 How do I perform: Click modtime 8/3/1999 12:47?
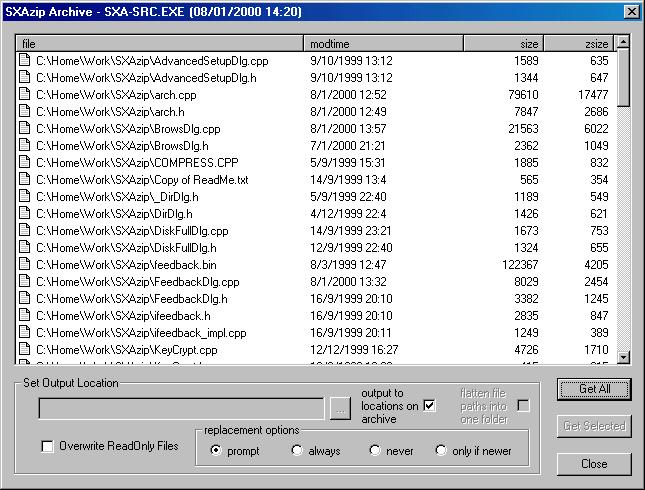pyautogui.click(x=348, y=265)
